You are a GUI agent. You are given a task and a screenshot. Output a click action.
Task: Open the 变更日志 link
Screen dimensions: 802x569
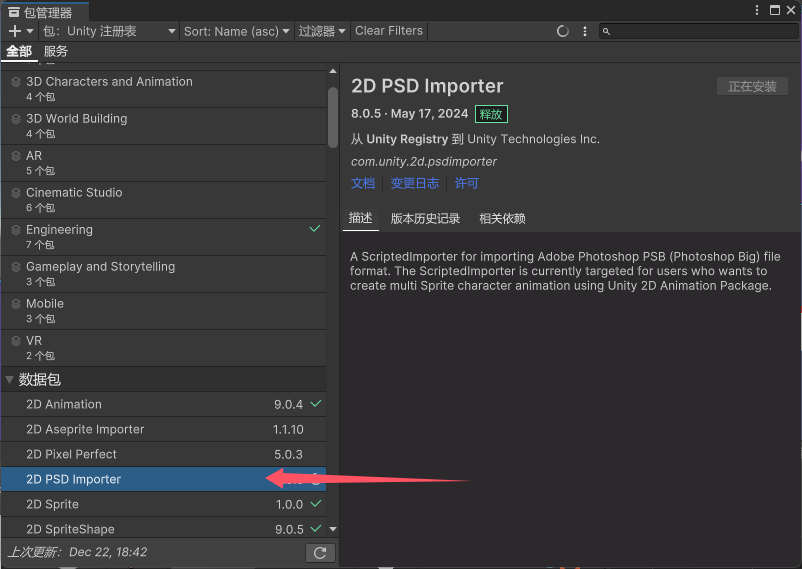pos(414,183)
